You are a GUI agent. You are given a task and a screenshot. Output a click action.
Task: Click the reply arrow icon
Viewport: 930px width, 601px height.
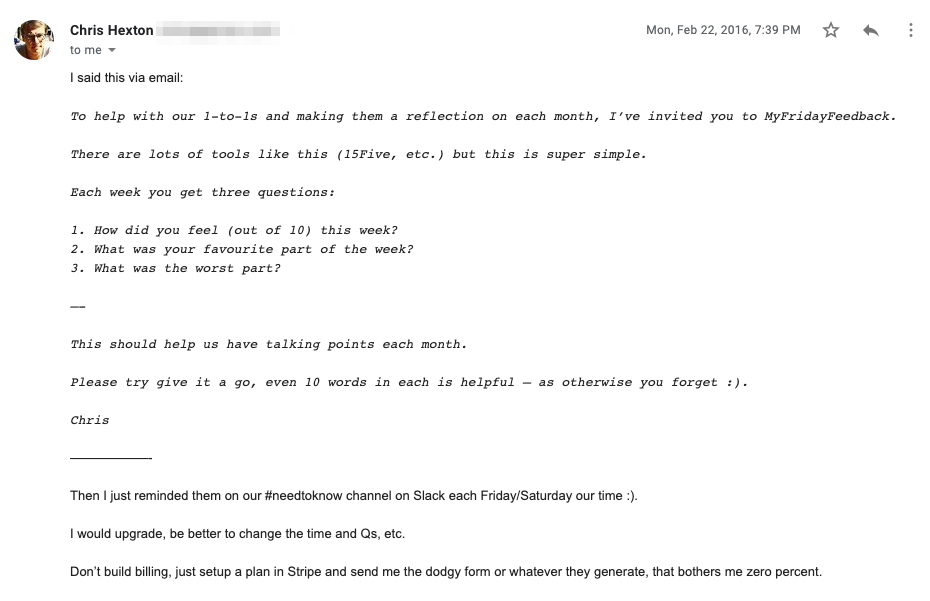(x=871, y=31)
